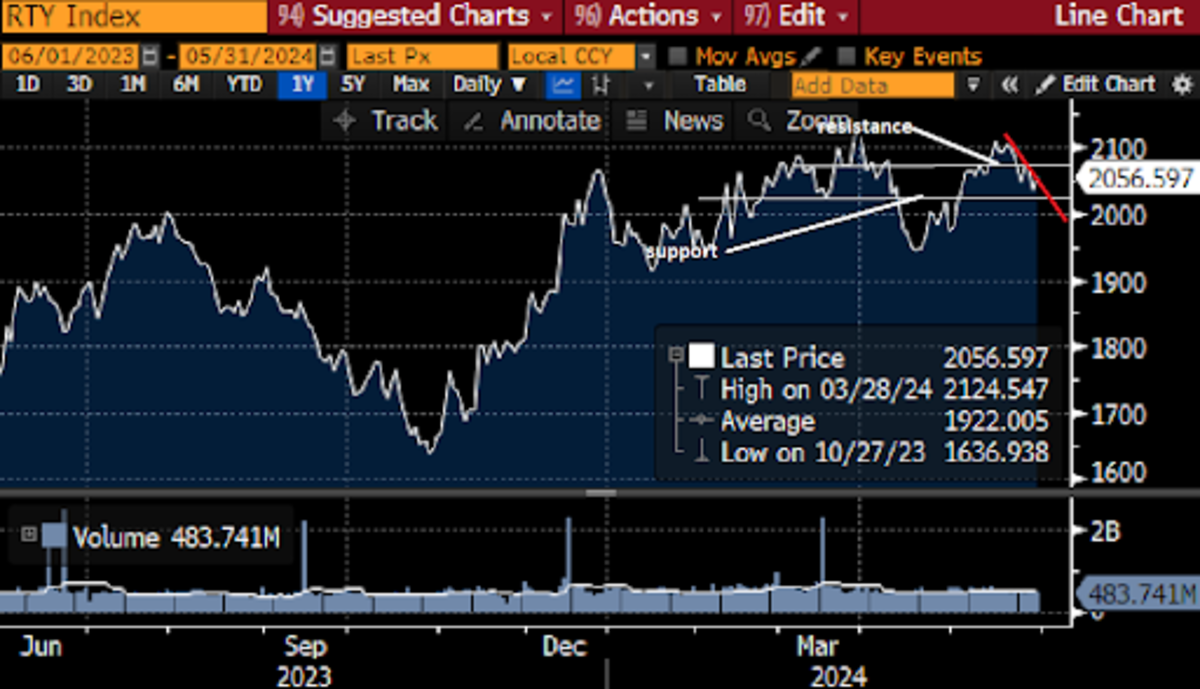Activate the Track crosshair tool
The height and width of the screenshot is (689, 1200).
[386, 121]
